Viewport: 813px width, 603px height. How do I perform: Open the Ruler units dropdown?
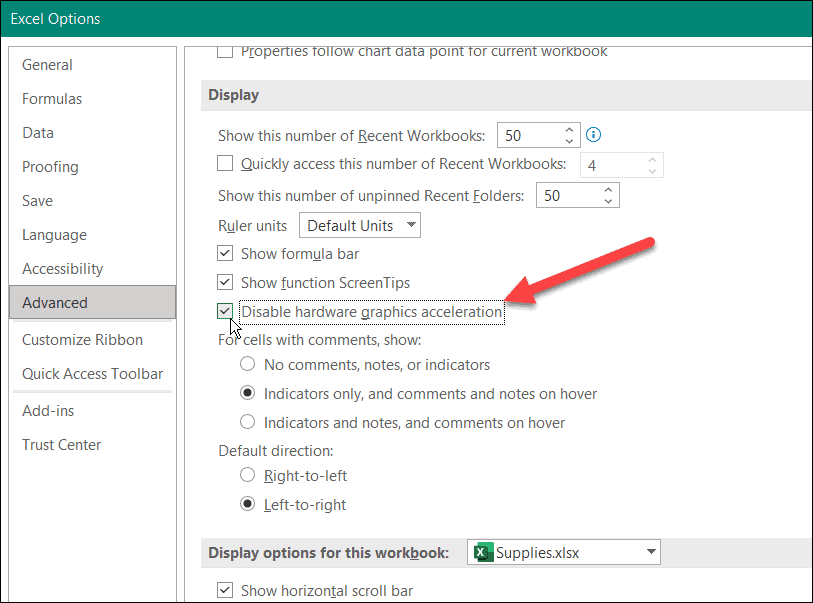360,226
